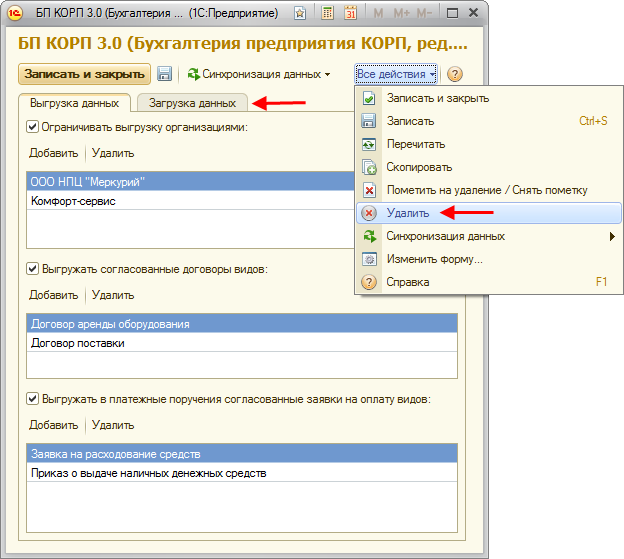Open the calculator icon in title bar
The height and width of the screenshot is (559, 624).
point(327,13)
